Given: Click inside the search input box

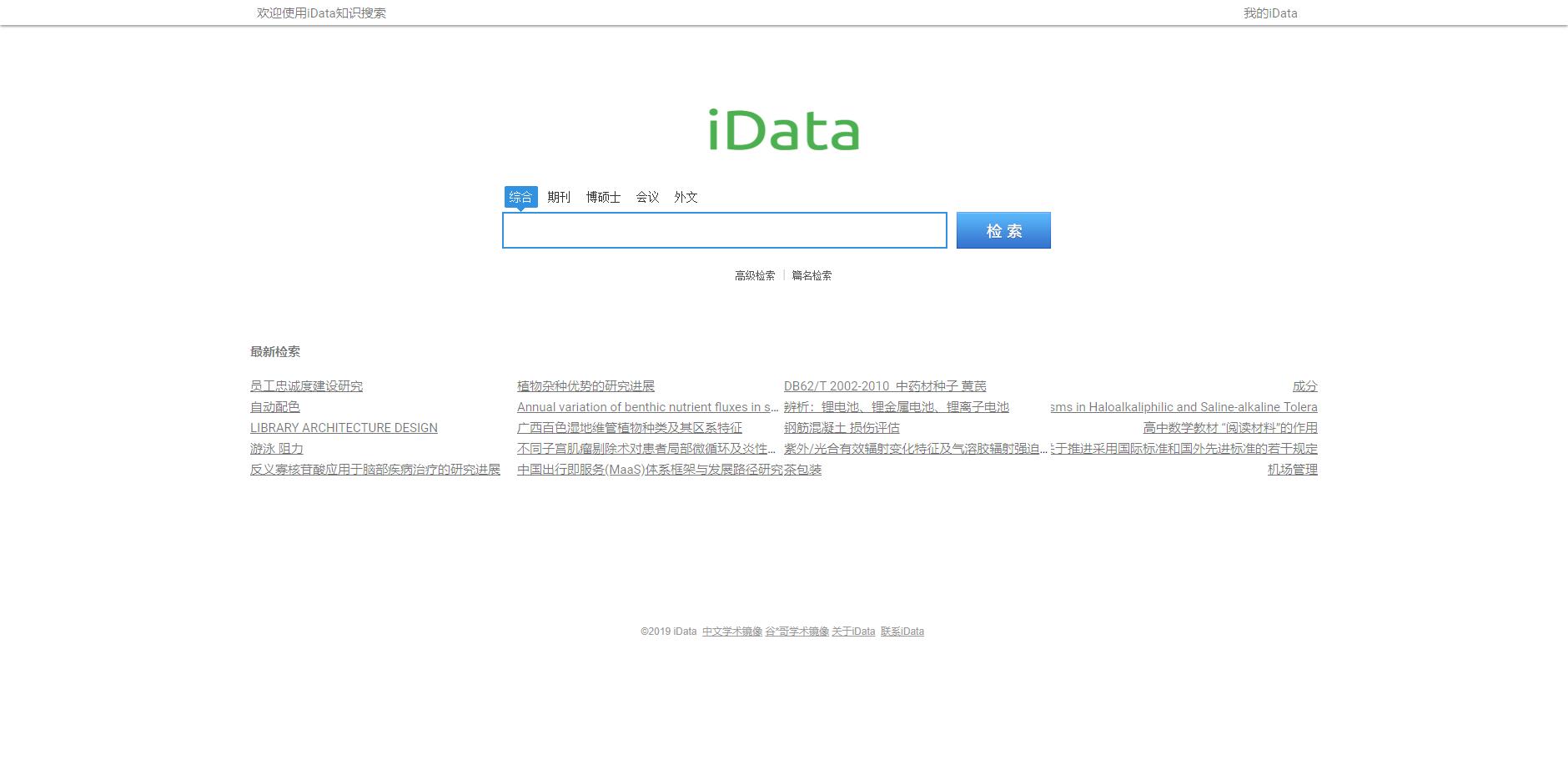Looking at the screenshot, I should click(724, 230).
